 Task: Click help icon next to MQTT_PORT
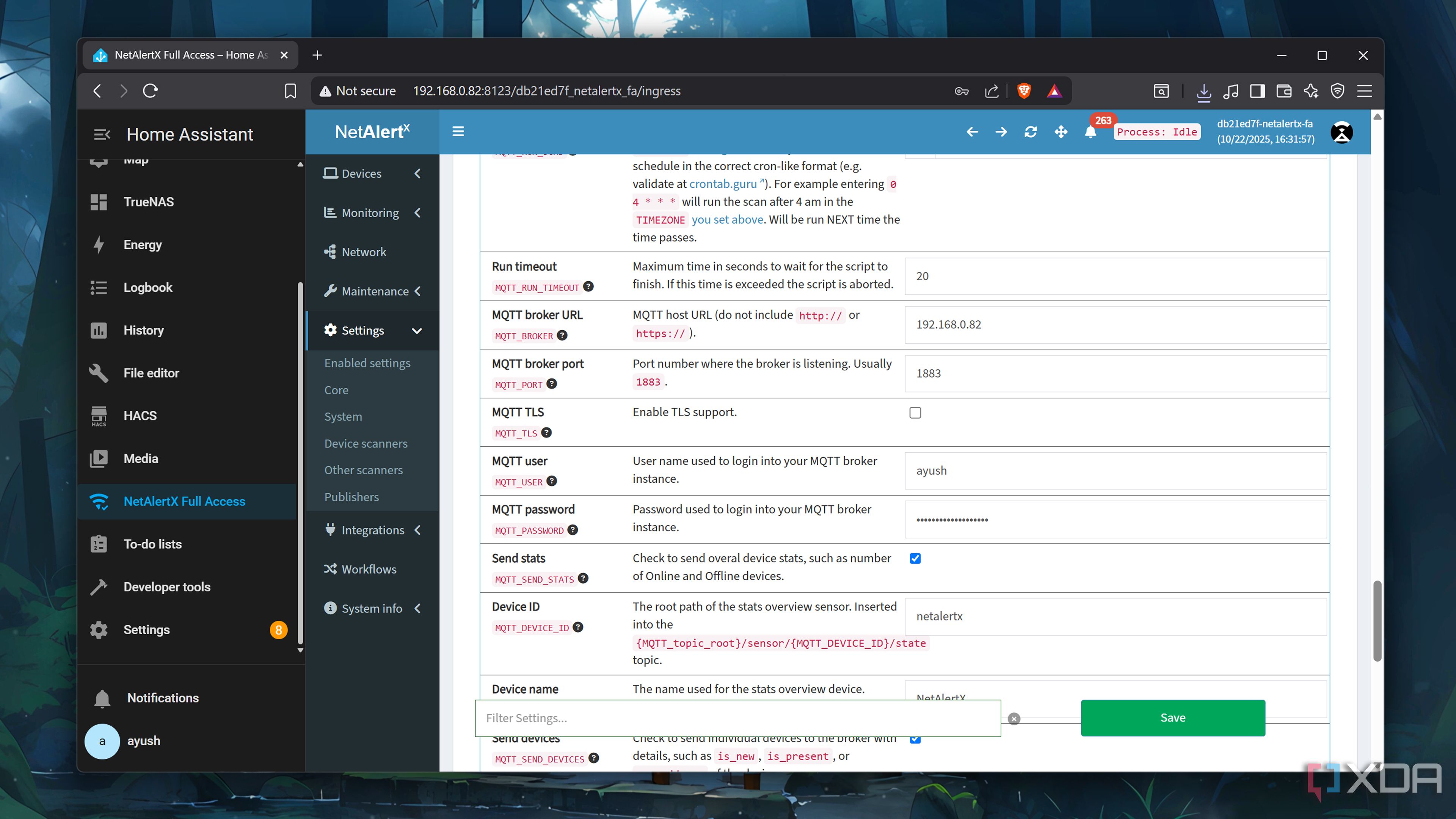tap(552, 384)
